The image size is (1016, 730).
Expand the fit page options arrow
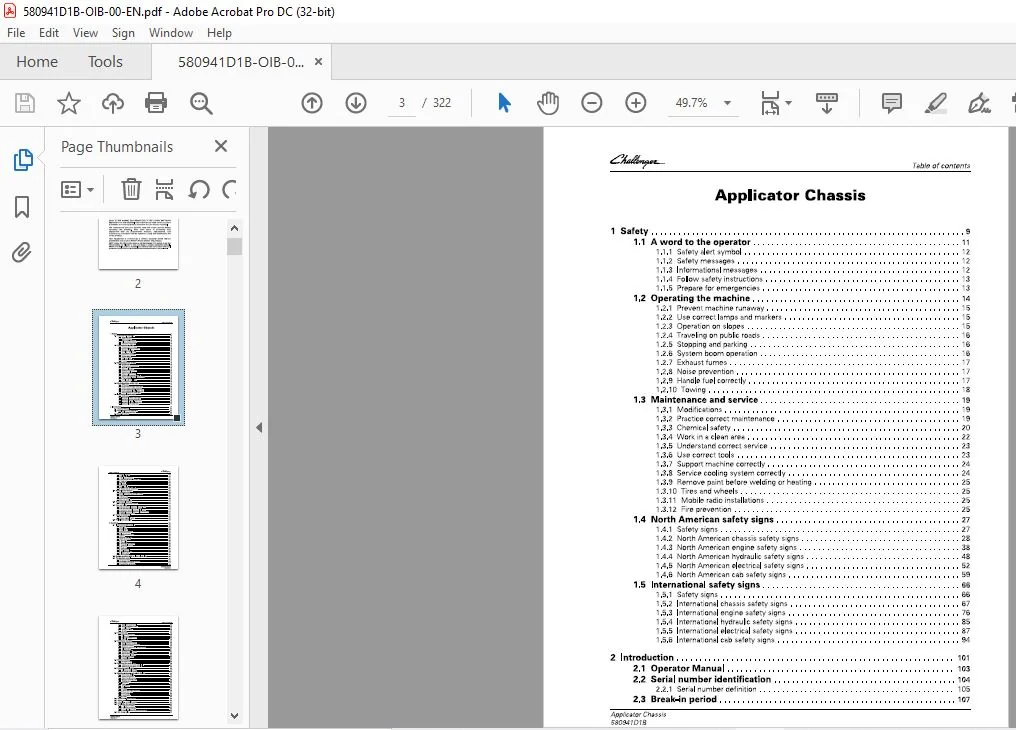point(789,103)
